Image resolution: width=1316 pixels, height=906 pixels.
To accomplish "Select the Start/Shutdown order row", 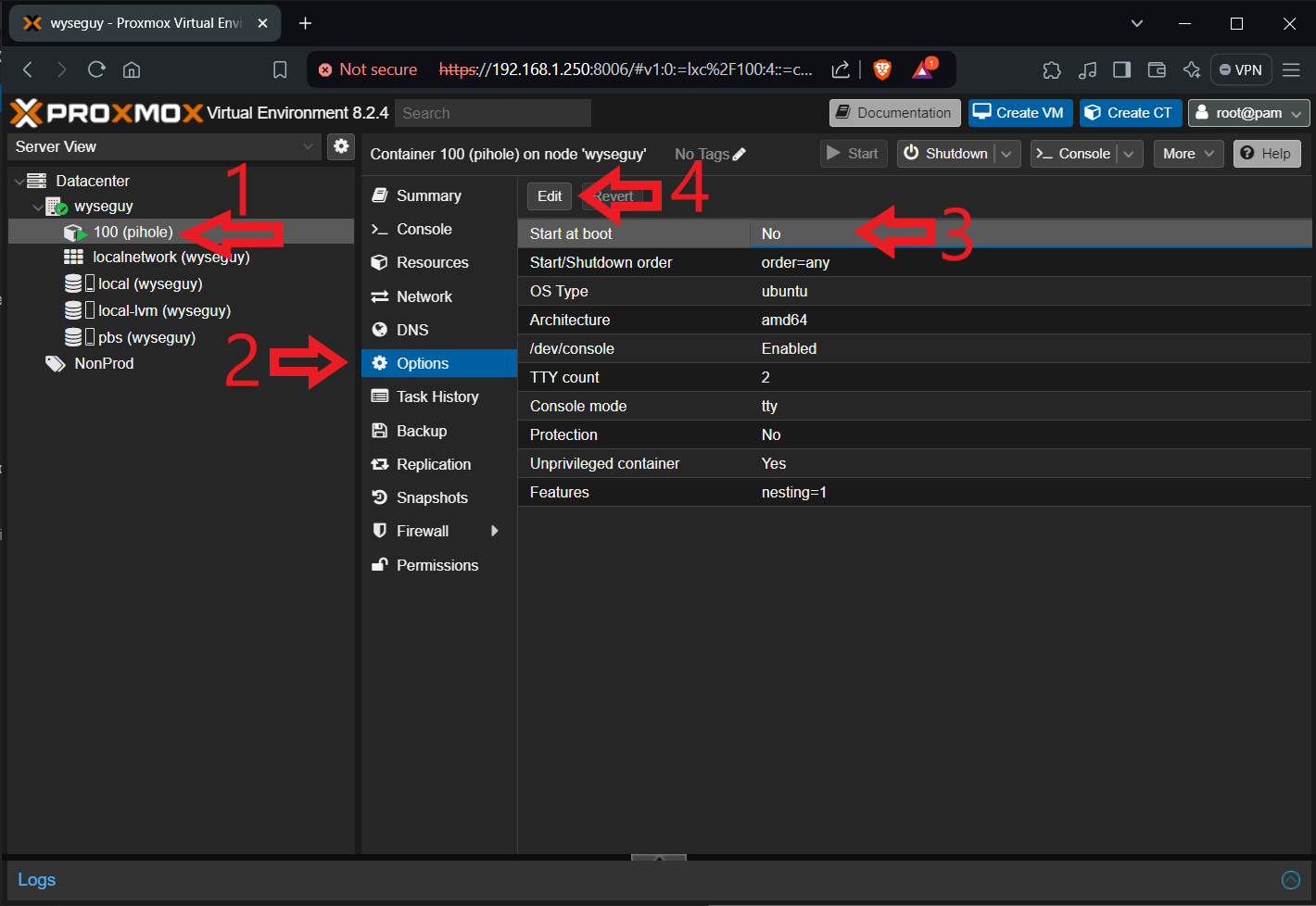I will click(x=915, y=262).
